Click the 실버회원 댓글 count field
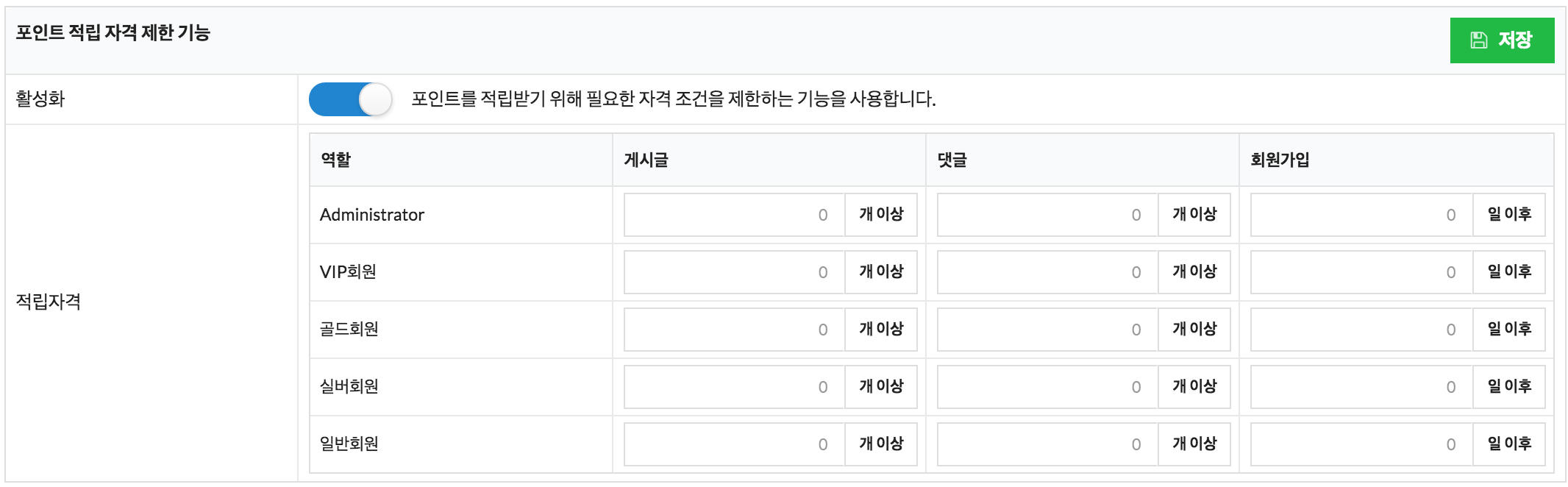Viewport: 1568px width, 487px height. point(1047,387)
